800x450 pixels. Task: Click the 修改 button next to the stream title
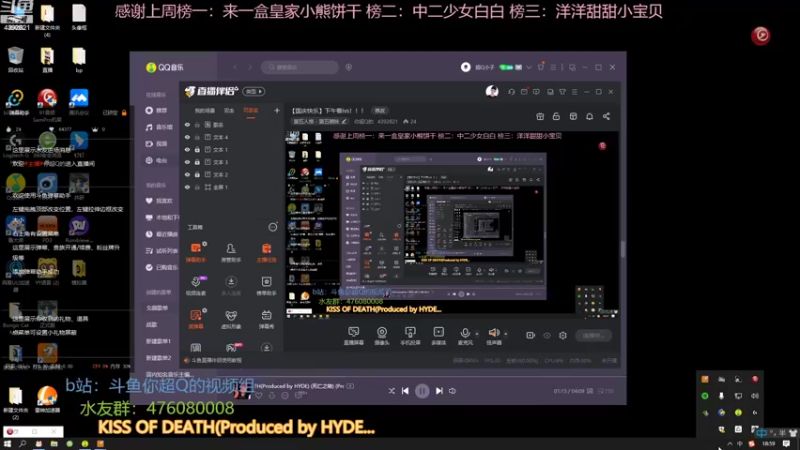(x=380, y=110)
